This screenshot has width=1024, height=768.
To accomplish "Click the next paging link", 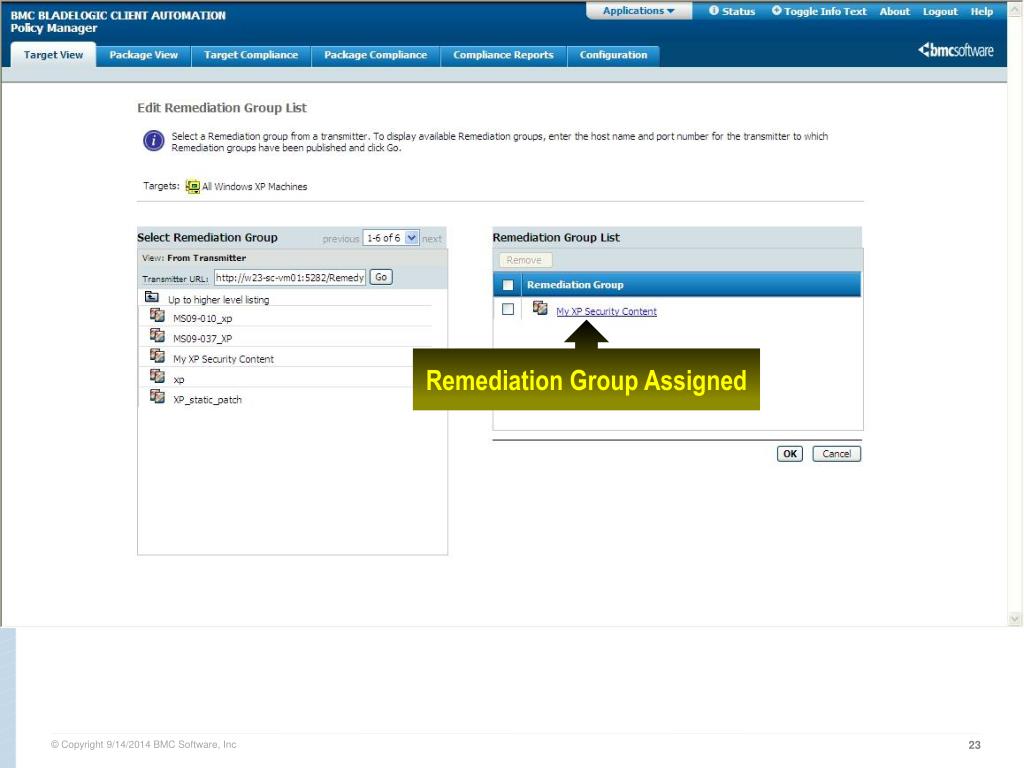I will pos(432,239).
